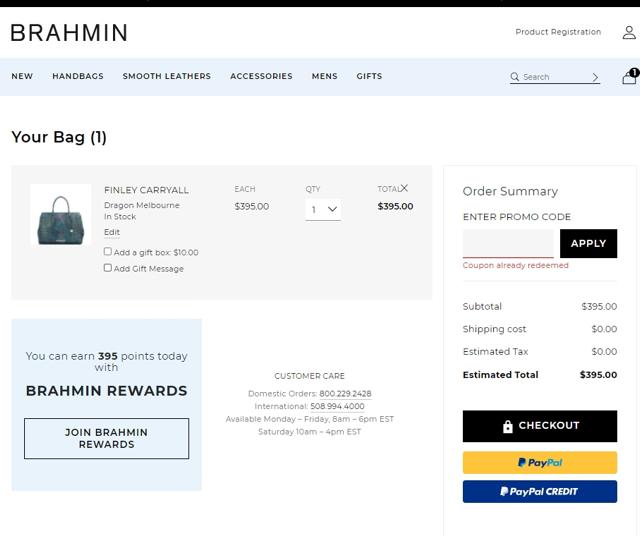Click the Product Registration link
Viewport: 640px width, 536px height.
(x=558, y=32)
